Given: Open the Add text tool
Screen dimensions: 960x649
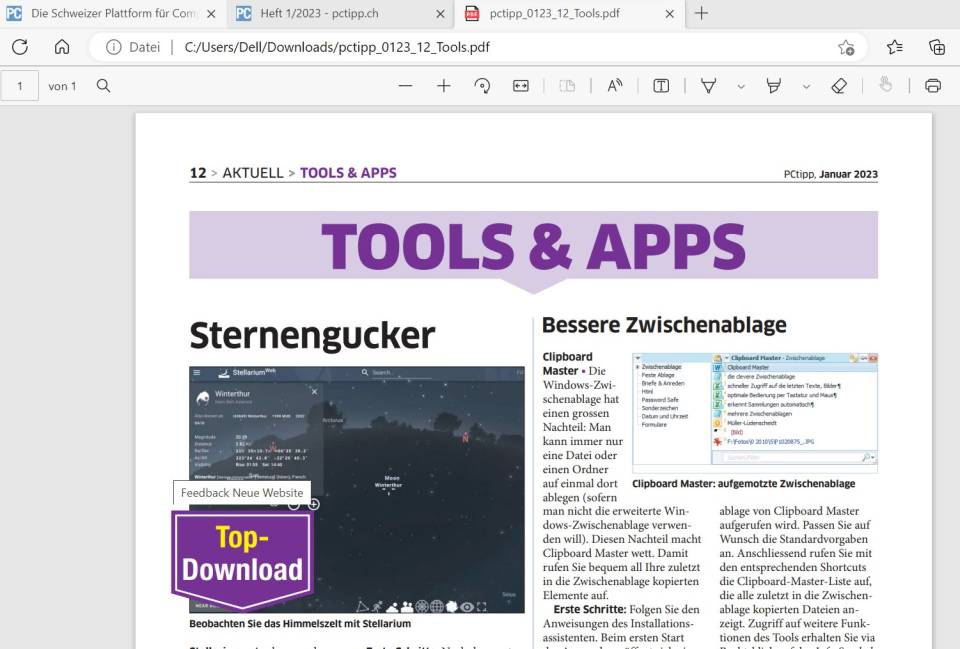Looking at the screenshot, I should click(661, 86).
